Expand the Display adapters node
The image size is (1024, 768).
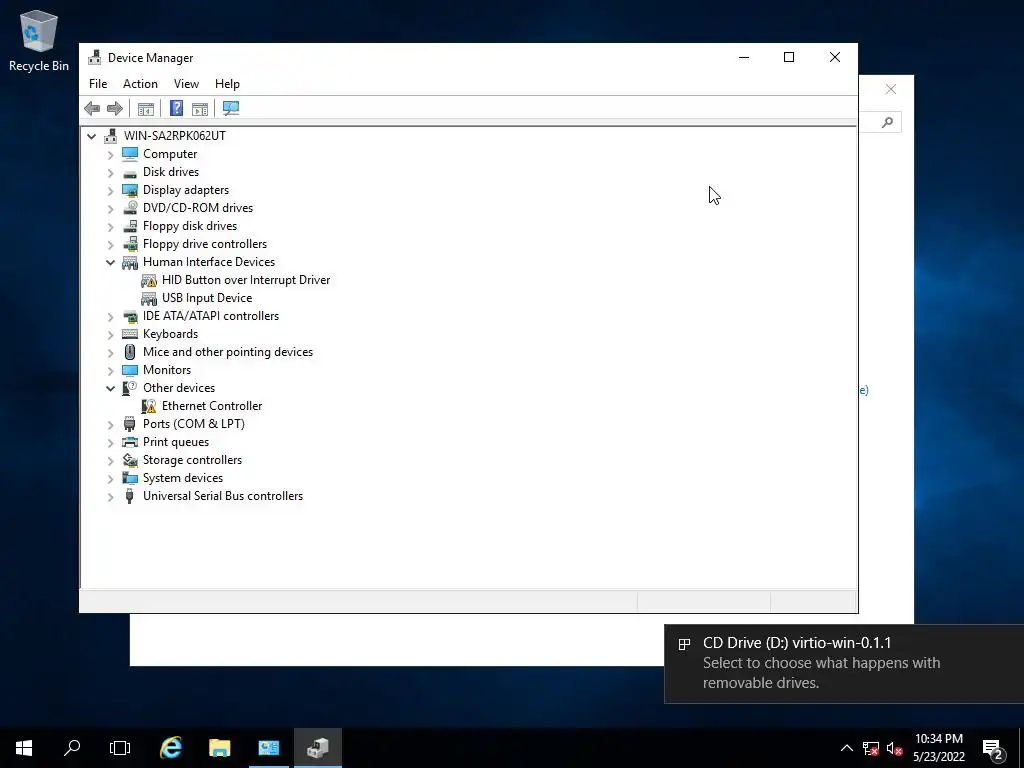[x=110, y=191]
